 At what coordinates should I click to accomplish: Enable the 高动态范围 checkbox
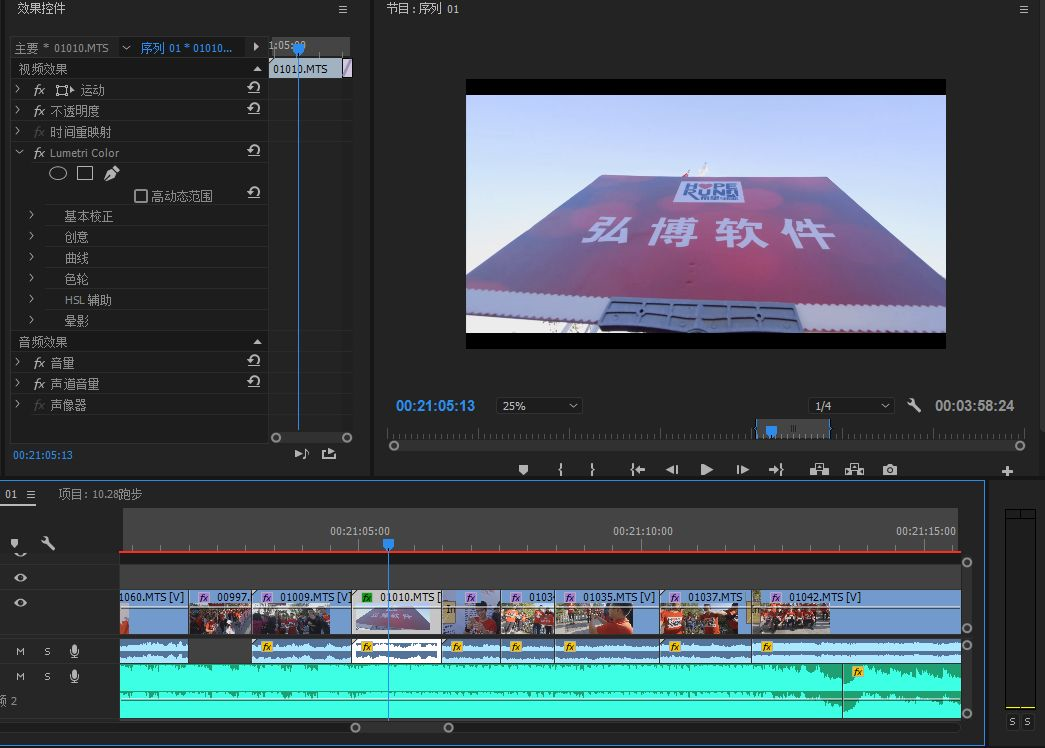tap(141, 196)
